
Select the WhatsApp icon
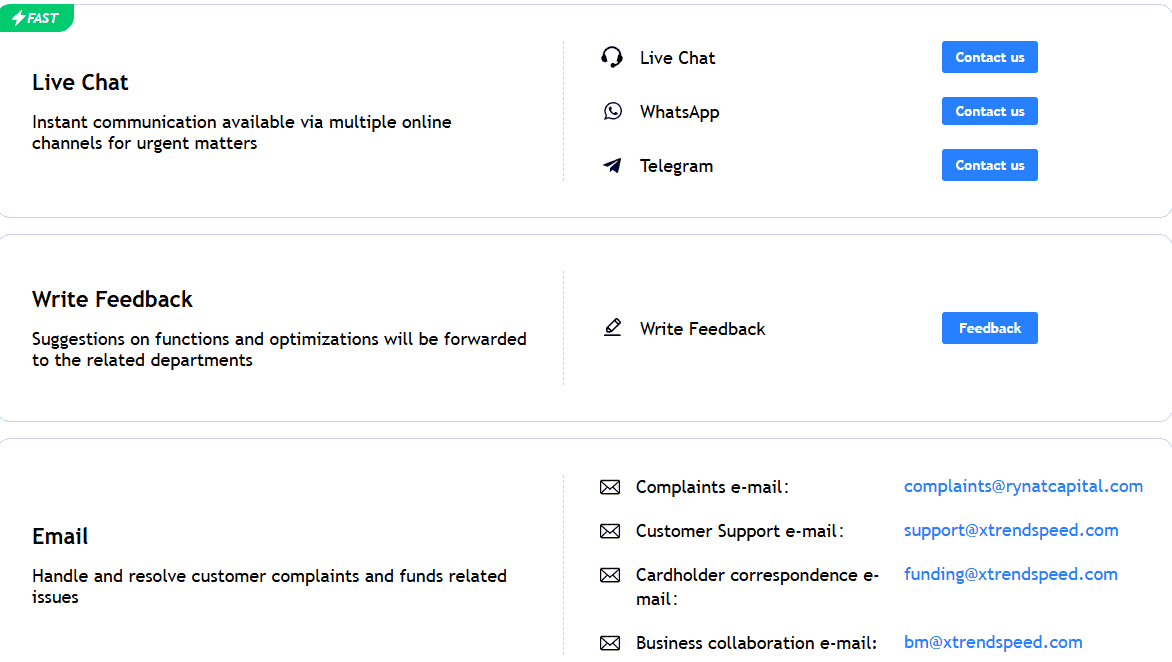[x=612, y=111]
